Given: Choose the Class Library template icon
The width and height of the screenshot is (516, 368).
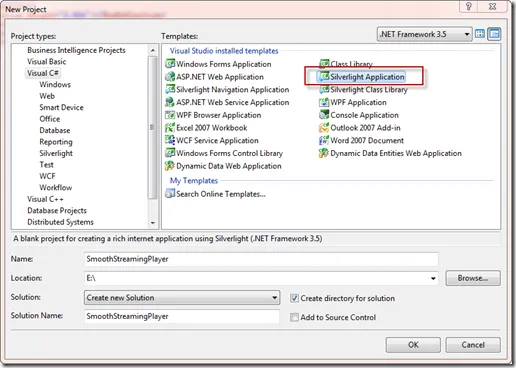Looking at the screenshot, I should pyautogui.click(x=324, y=64).
